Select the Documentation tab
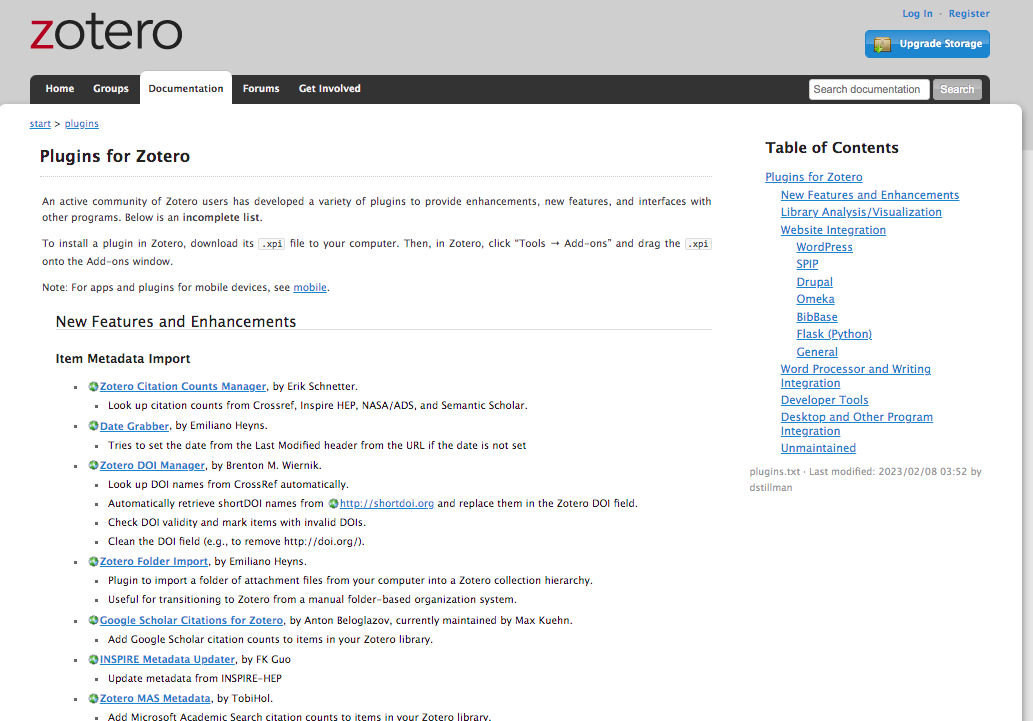 tap(186, 88)
